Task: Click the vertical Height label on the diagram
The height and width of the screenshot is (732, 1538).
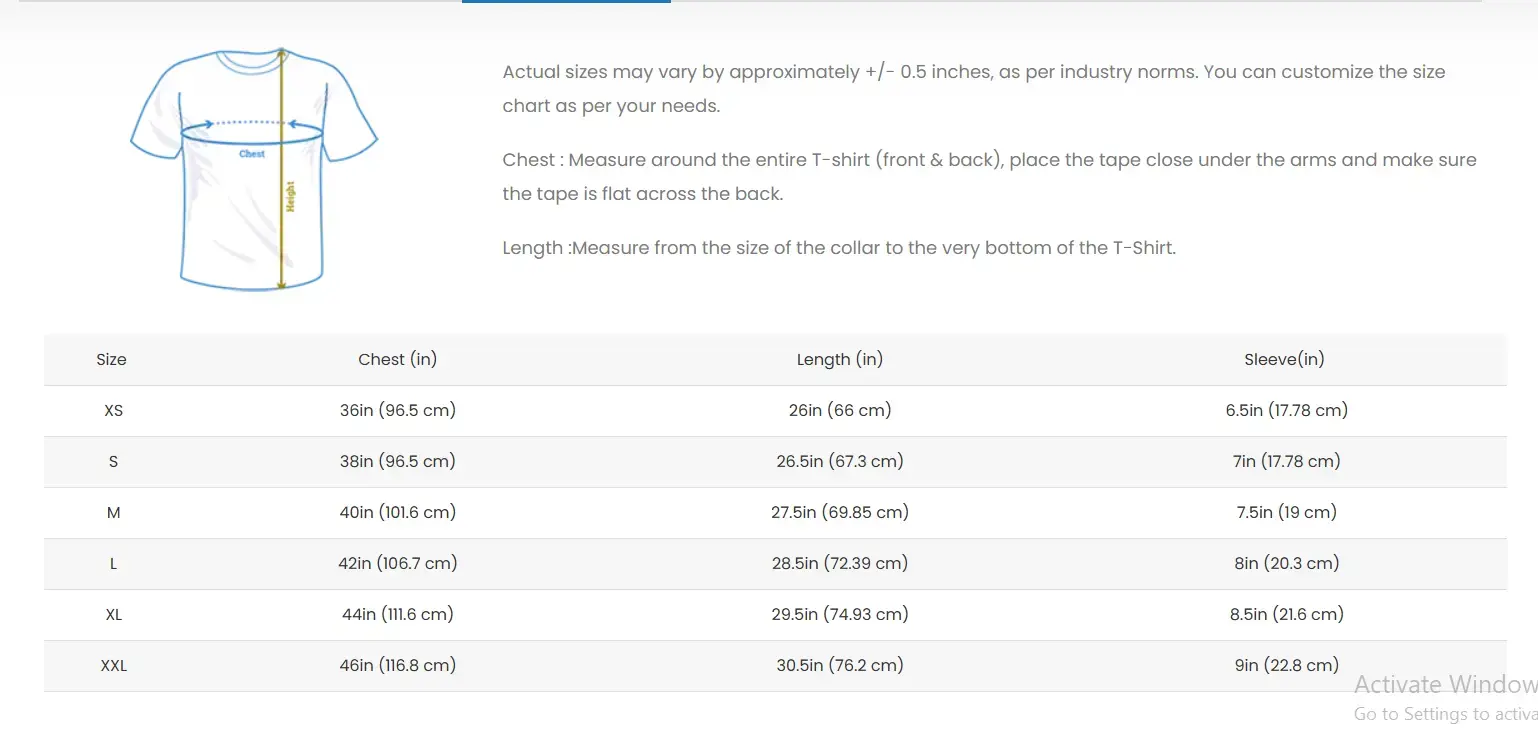Action: [291, 196]
